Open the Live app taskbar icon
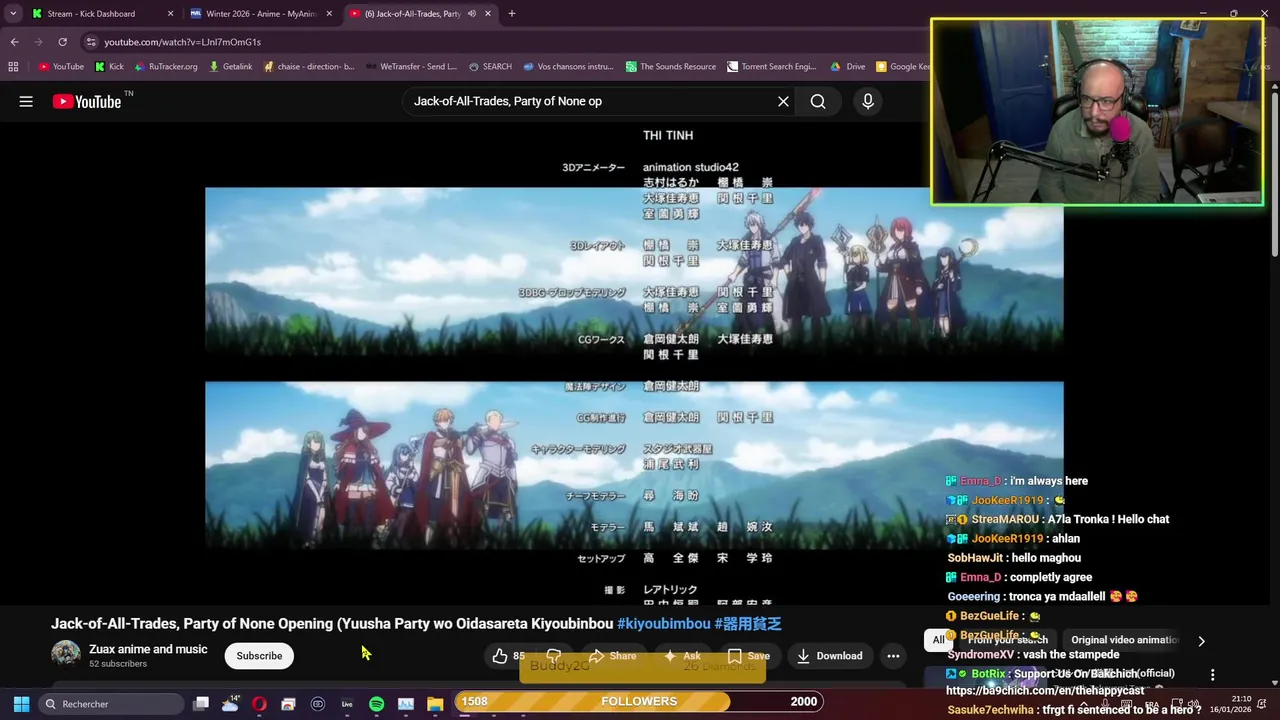Image resolution: width=1280 pixels, height=720 pixels. pyautogui.click(x=347, y=704)
